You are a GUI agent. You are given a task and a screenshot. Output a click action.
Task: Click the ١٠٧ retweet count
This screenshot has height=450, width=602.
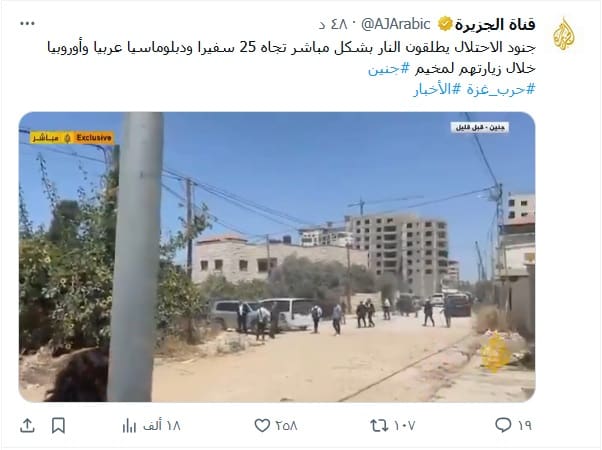click(x=404, y=425)
